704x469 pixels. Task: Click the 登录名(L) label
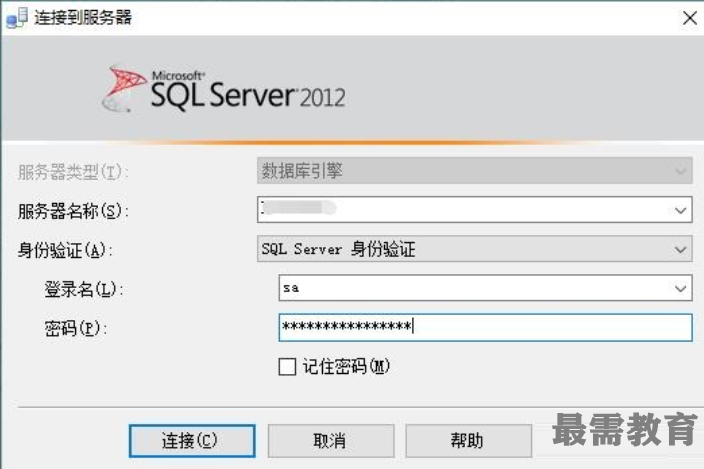pos(84,289)
